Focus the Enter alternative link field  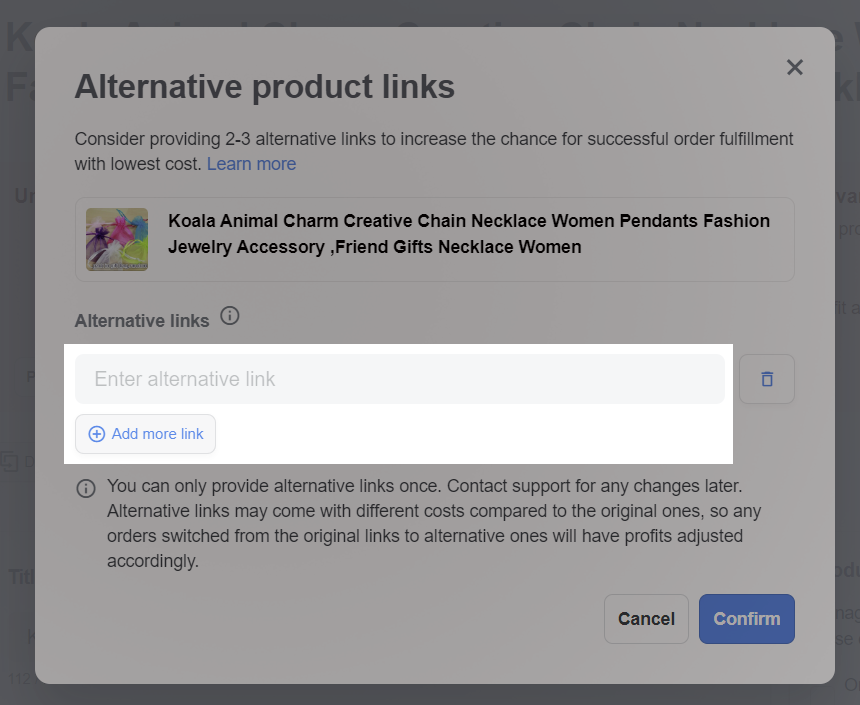(400, 379)
